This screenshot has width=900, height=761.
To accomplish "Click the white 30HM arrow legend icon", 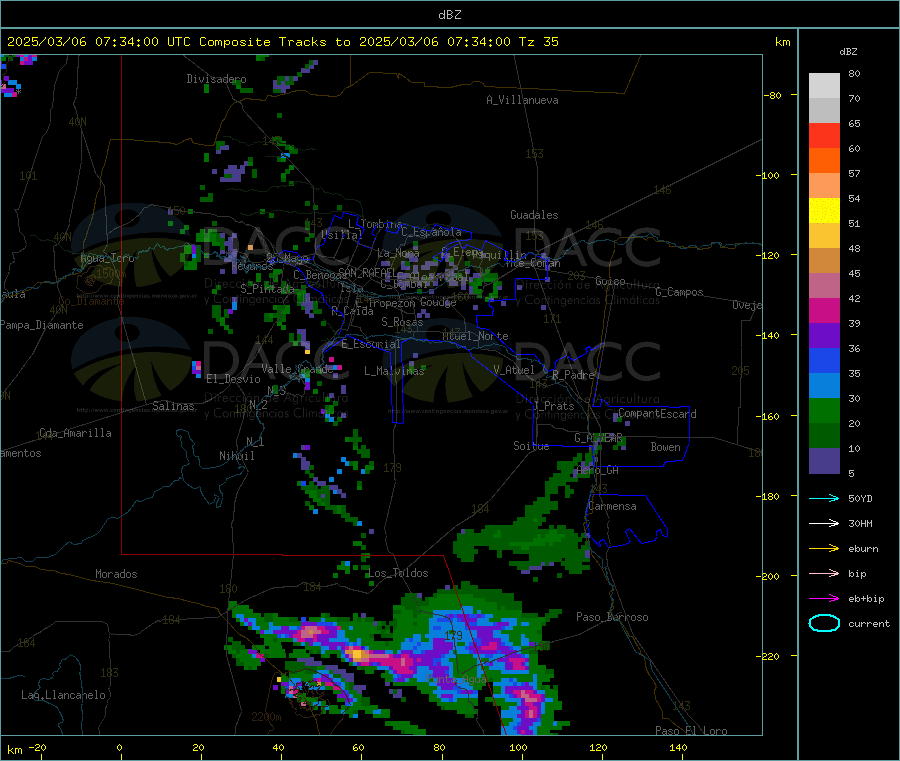I will (x=824, y=523).
